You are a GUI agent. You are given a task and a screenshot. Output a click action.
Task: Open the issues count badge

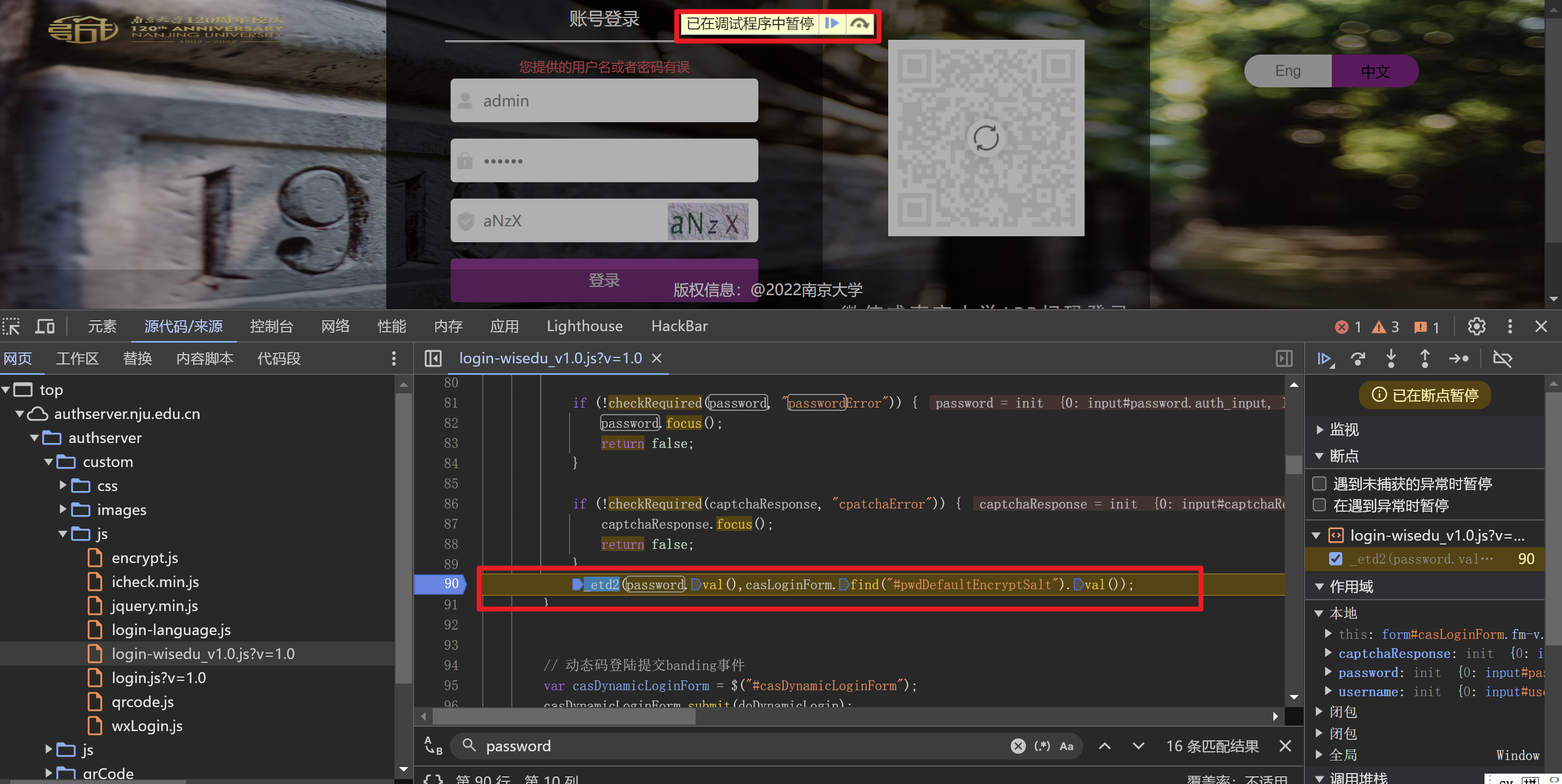click(x=1426, y=327)
